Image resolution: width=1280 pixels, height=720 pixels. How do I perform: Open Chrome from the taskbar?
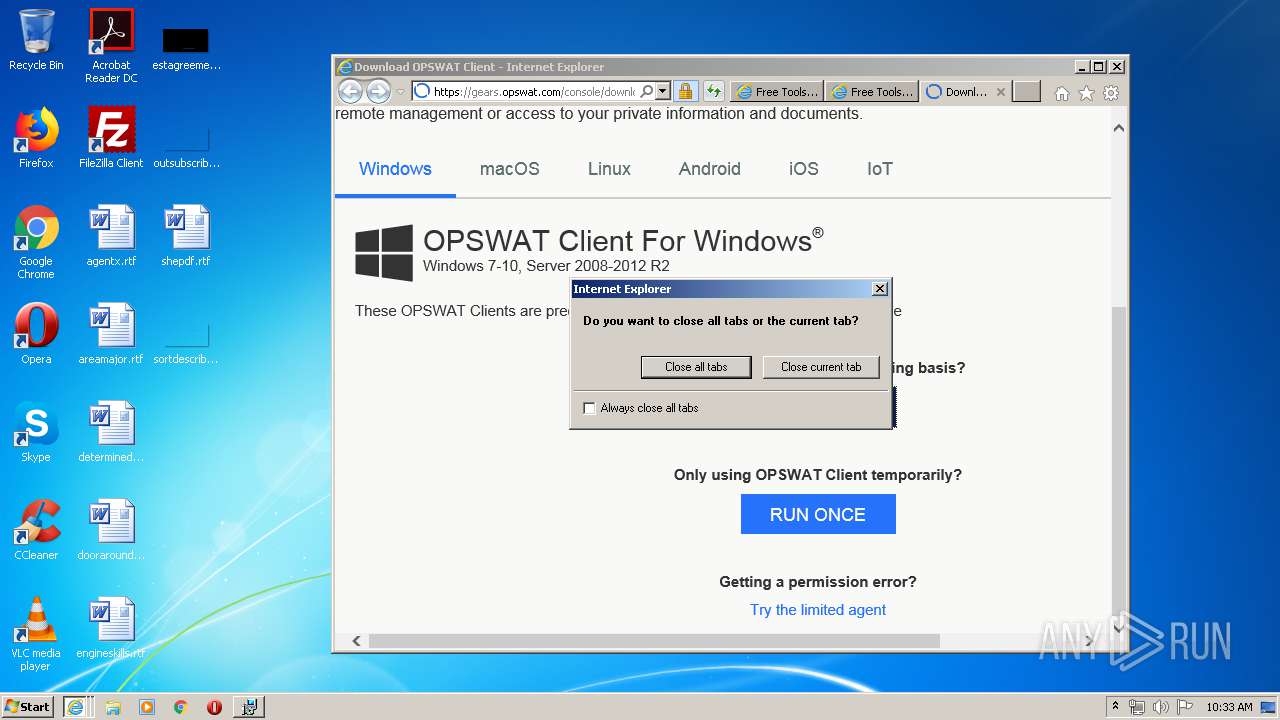[x=180, y=706]
